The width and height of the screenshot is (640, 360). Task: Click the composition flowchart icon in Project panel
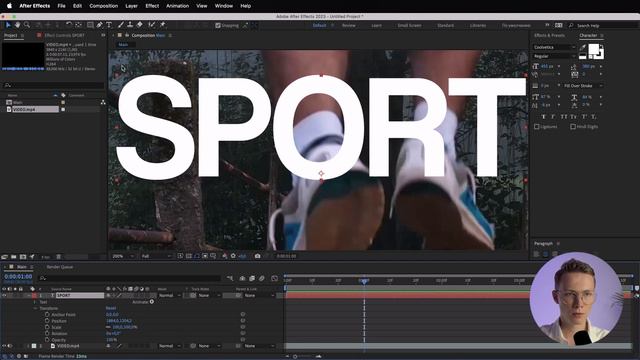pyautogui.click(x=103, y=102)
